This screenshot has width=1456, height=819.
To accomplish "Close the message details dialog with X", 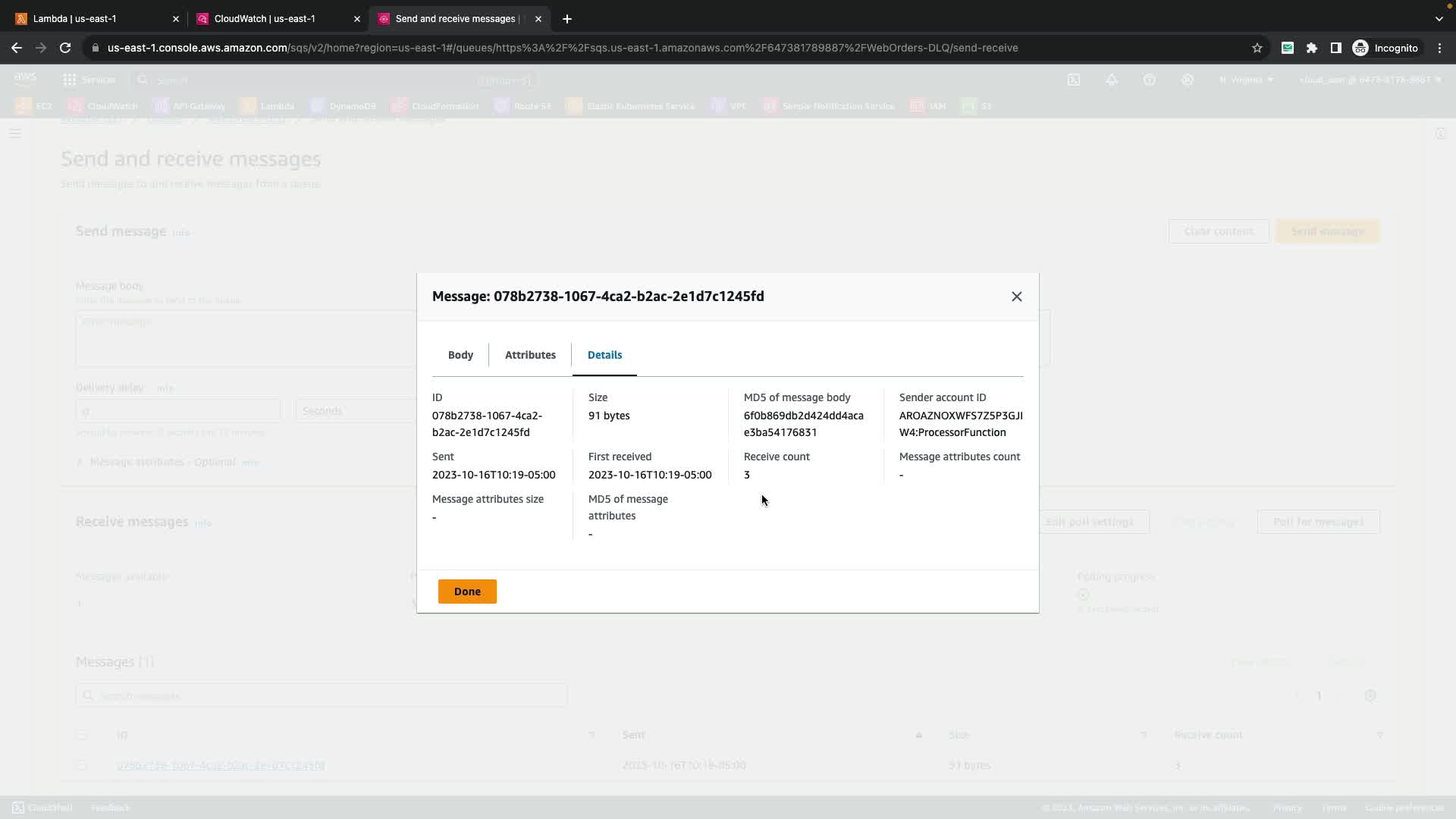I will [1016, 297].
